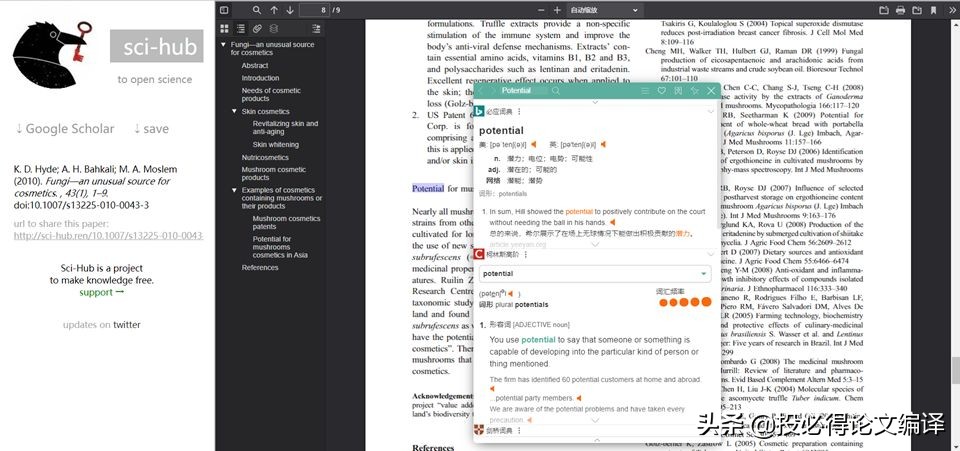Open a file from PDF toolbar
Screen dimensions: 960x451
tap(883, 10)
